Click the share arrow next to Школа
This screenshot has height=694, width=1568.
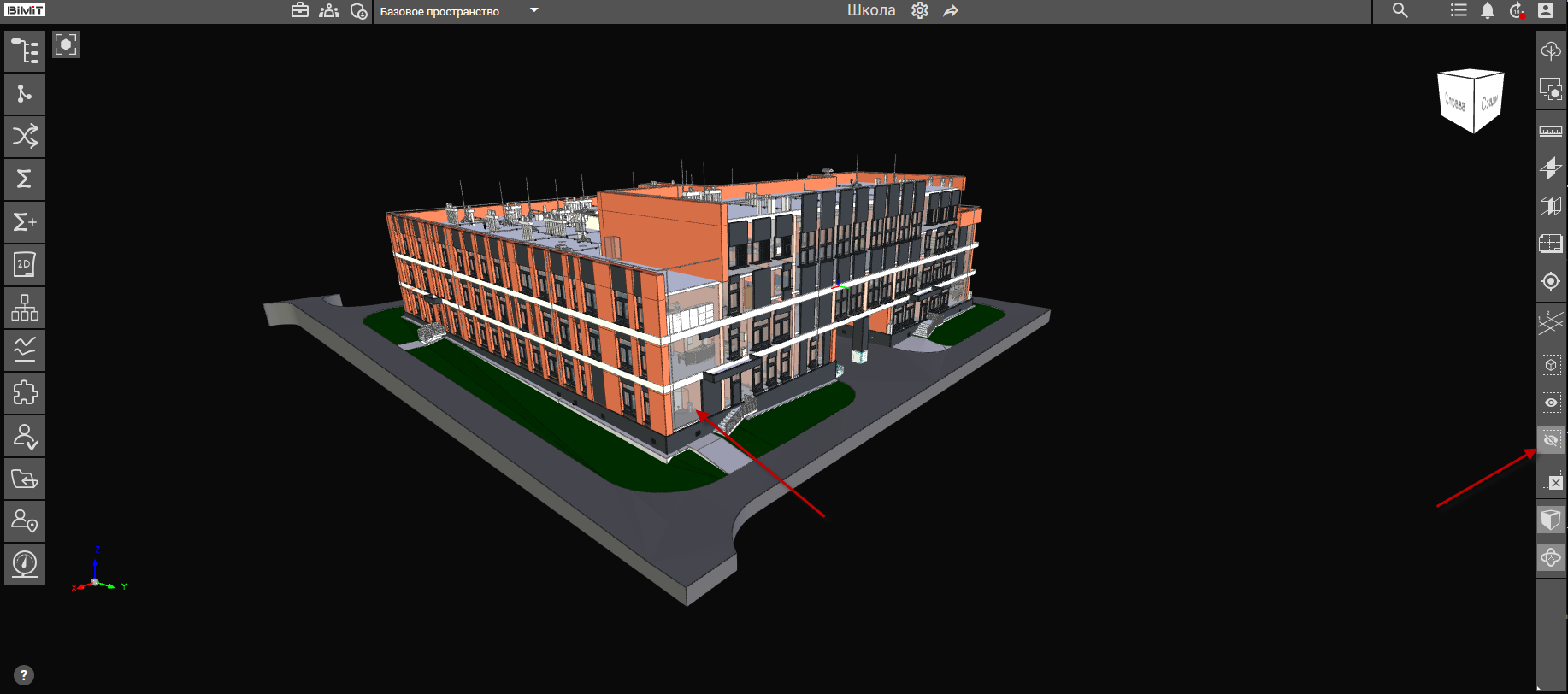click(x=951, y=10)
